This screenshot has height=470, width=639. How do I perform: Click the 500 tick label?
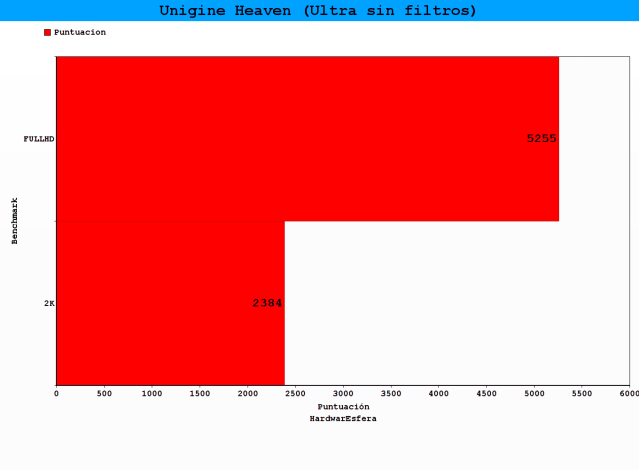click(x=104, y=393)
